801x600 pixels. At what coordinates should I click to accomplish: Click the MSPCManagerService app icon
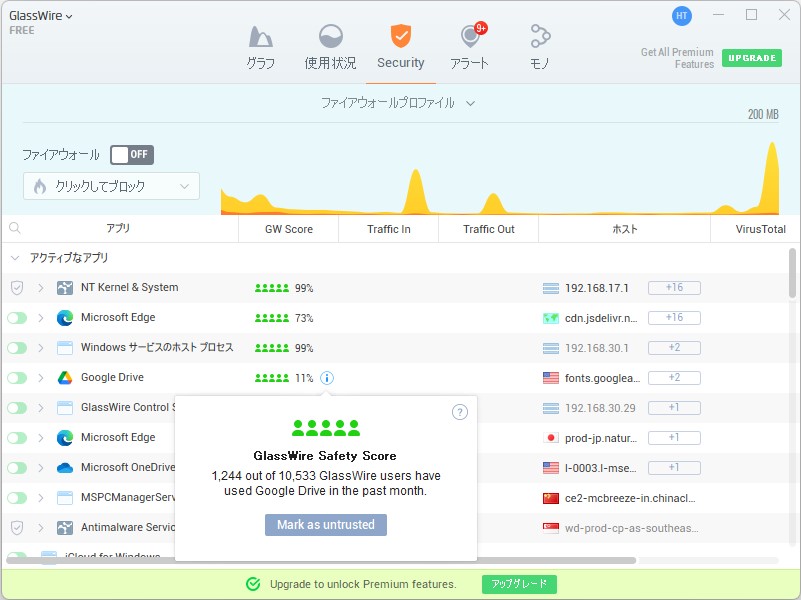pos(65,498)
